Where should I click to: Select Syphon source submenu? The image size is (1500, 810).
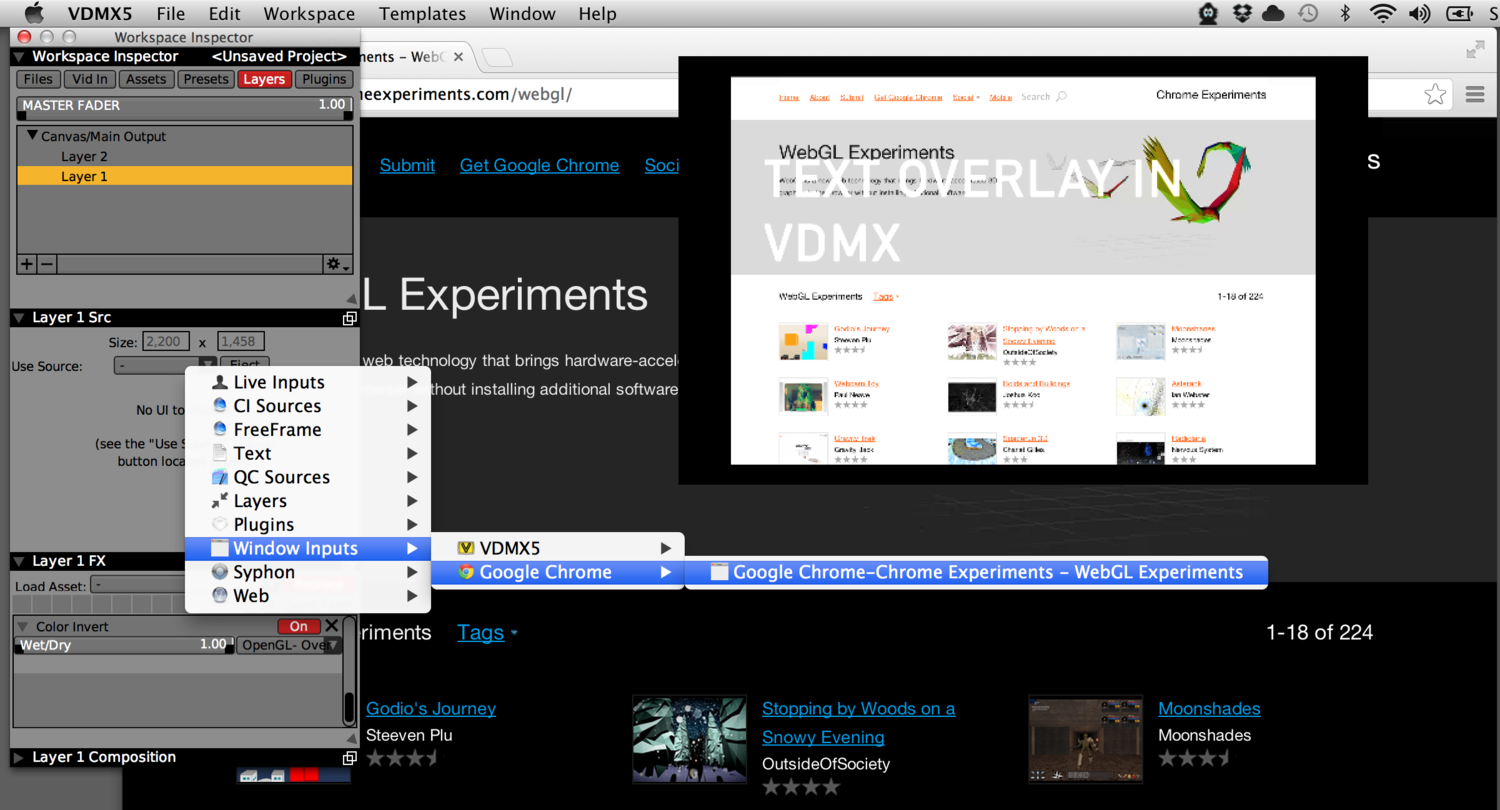[x=308, y=572]
